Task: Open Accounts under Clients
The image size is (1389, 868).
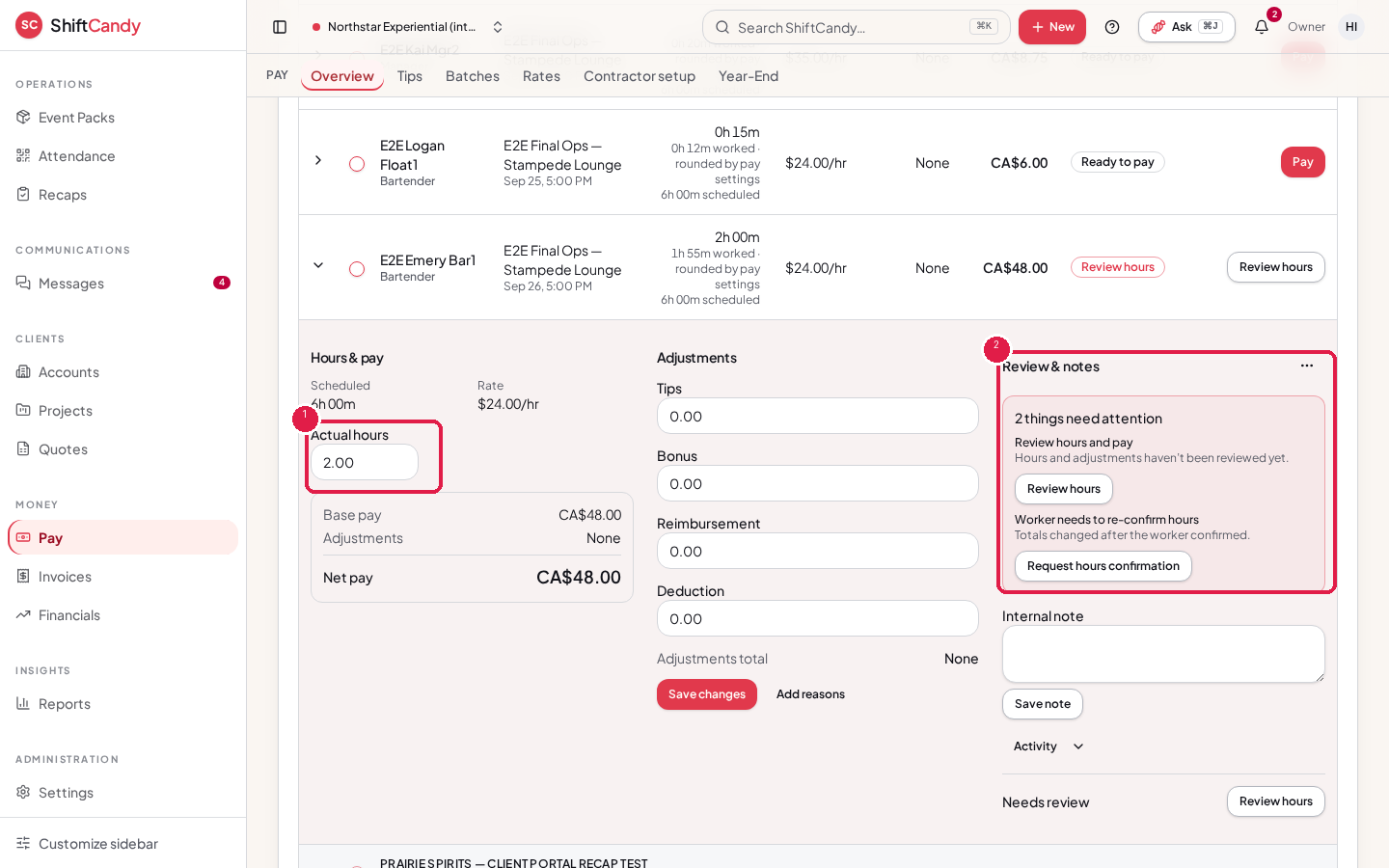Action: (x=123, y=372)
